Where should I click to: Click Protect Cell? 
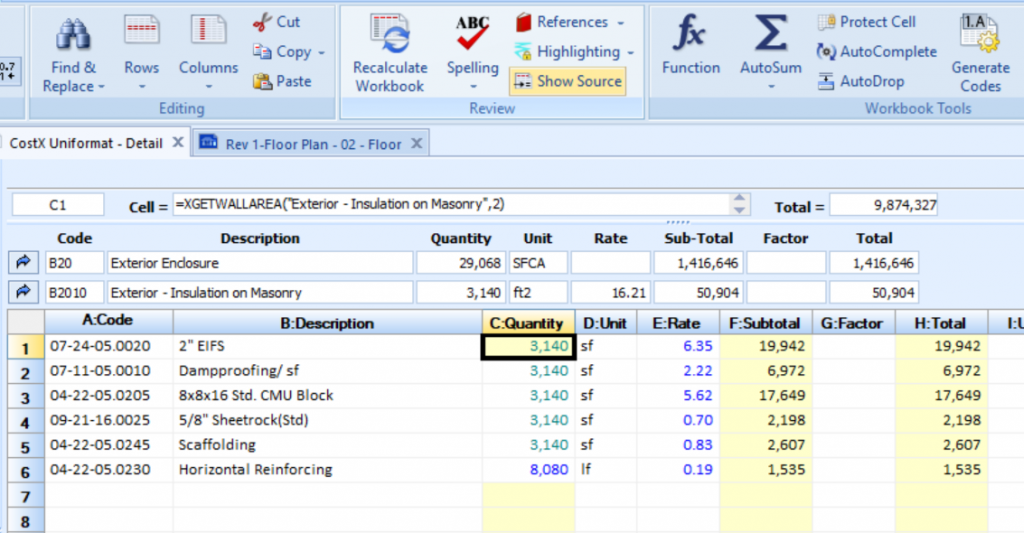867,22
